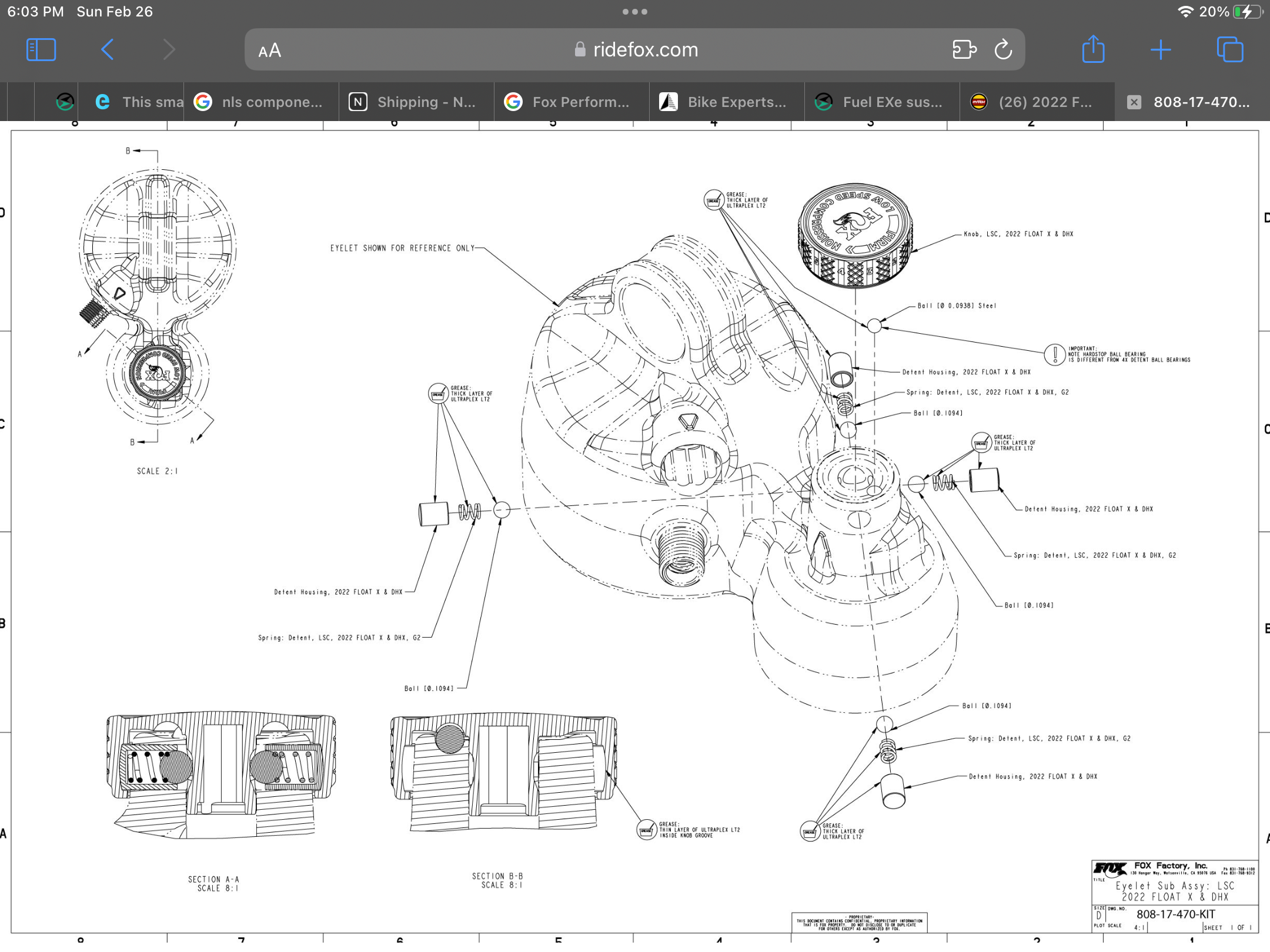This screenshot has height=952, width=1270.
Task: Tap the 808-17-470-KIT drawing number
Action: [x=1175, y=914]
